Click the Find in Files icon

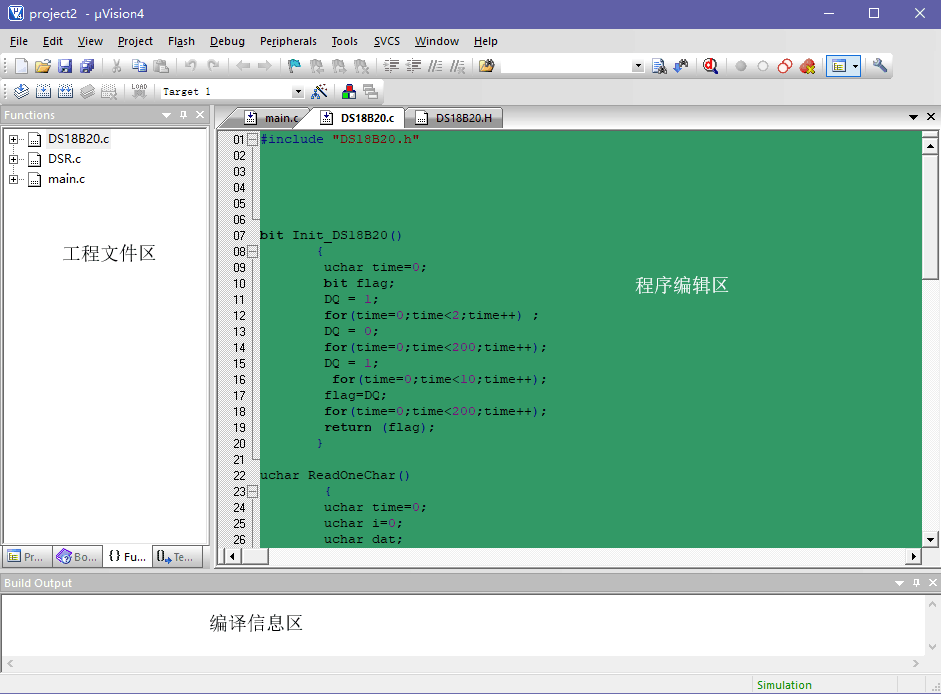pyautogui.click(x=659, y=66)
